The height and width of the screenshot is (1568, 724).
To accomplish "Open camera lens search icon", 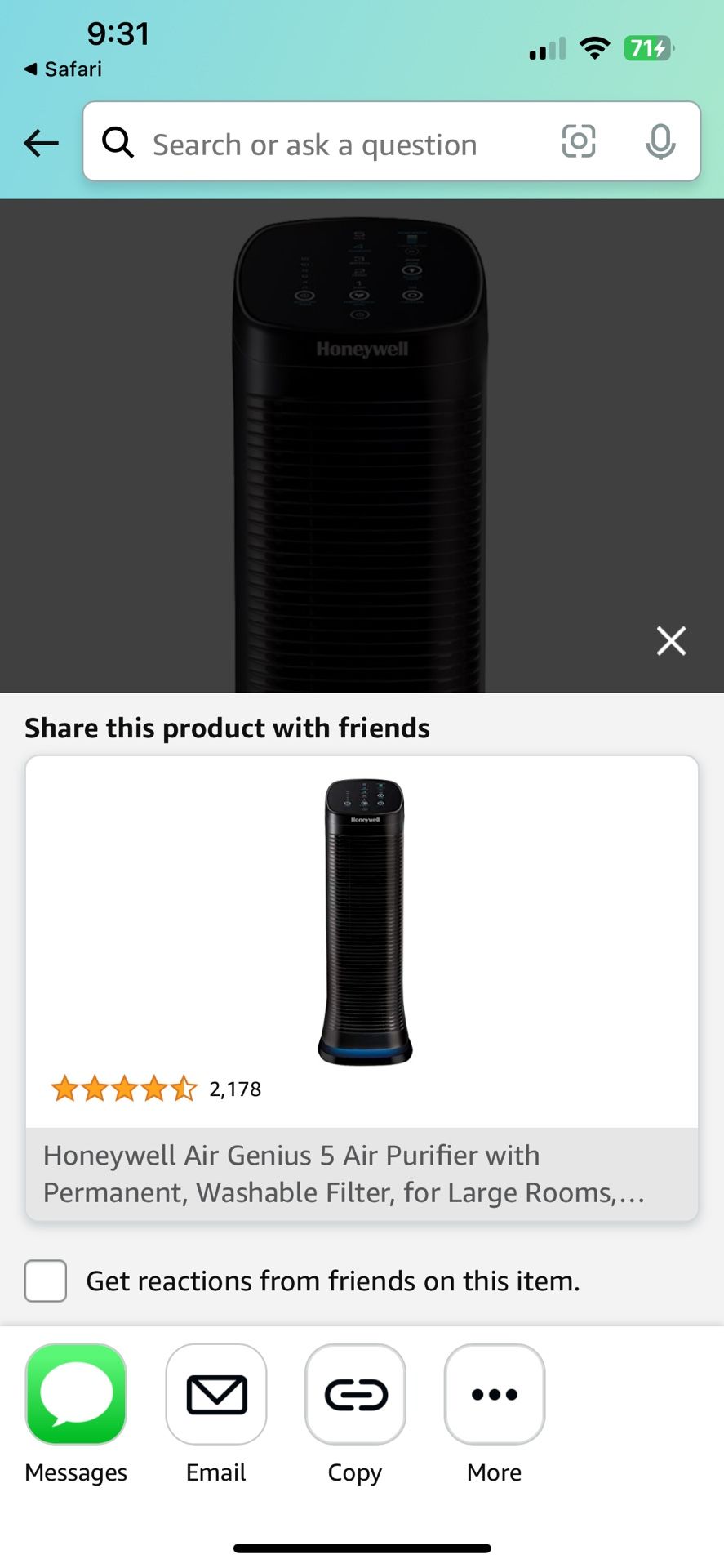I will [x=579, y=141].
